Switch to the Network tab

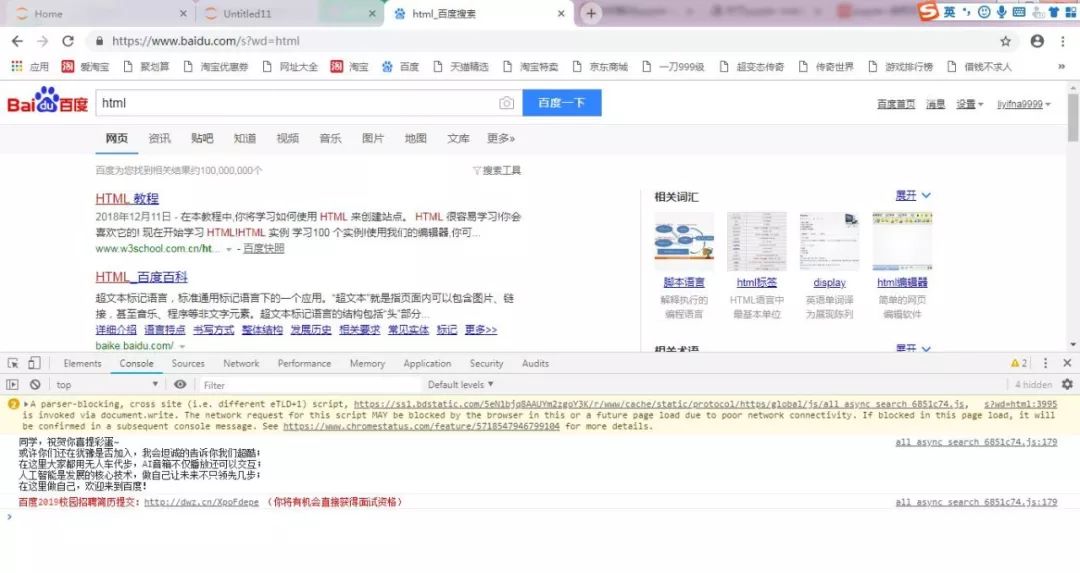(x=241, y=363)
